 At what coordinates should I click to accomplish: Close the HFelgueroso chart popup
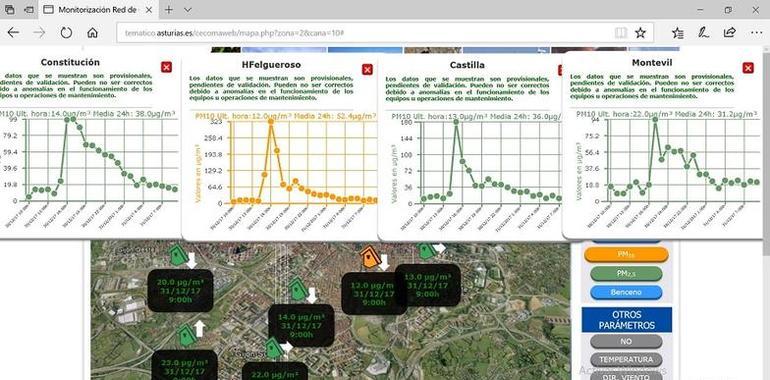coord(367,70)
